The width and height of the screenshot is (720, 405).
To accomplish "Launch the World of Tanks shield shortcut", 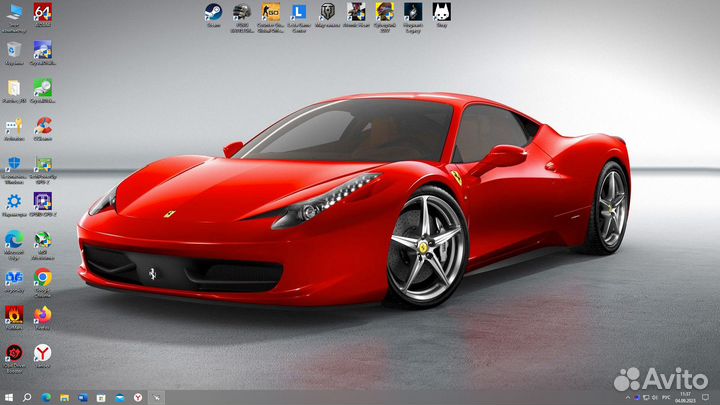I will [327, 15].
